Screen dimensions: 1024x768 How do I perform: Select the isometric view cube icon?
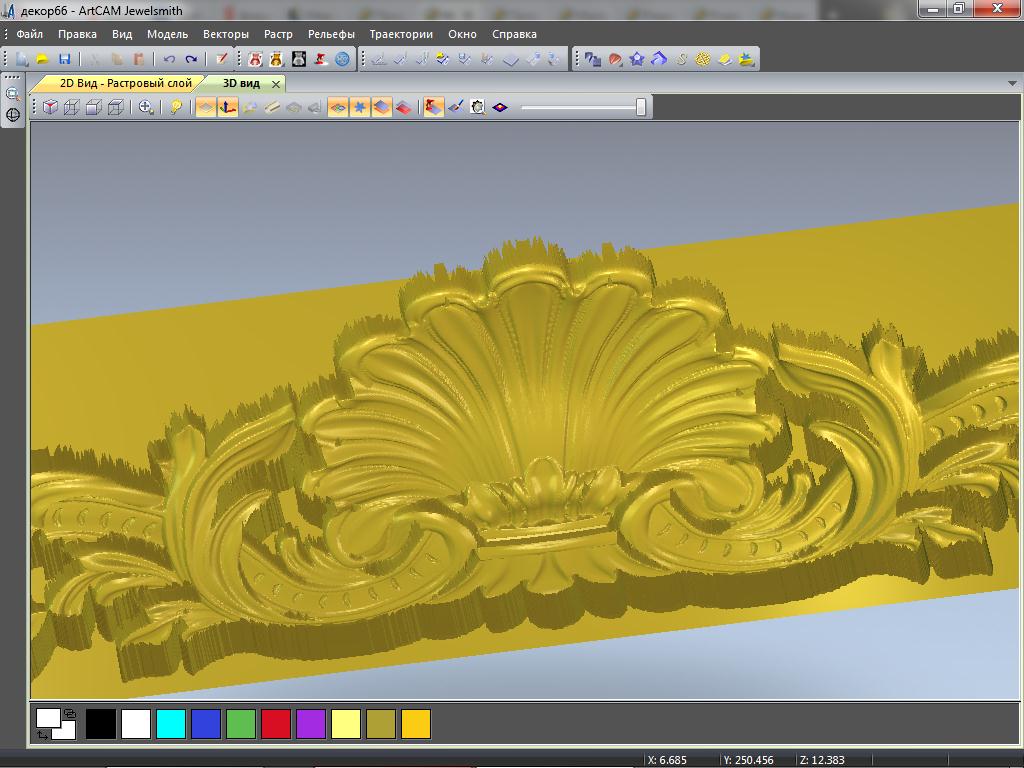click(50, 107)
